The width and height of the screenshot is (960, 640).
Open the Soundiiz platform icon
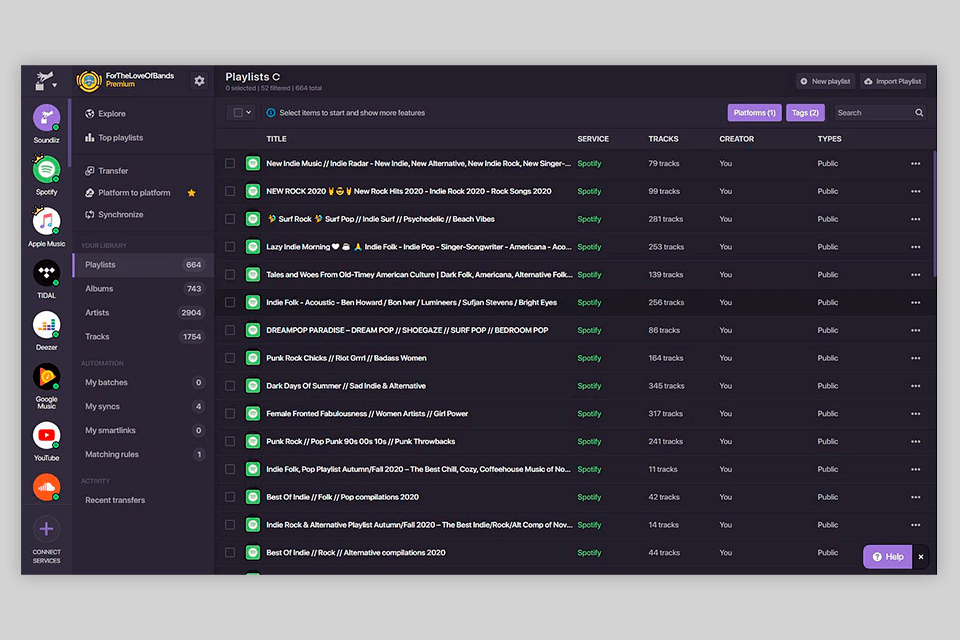click(47, 118)
